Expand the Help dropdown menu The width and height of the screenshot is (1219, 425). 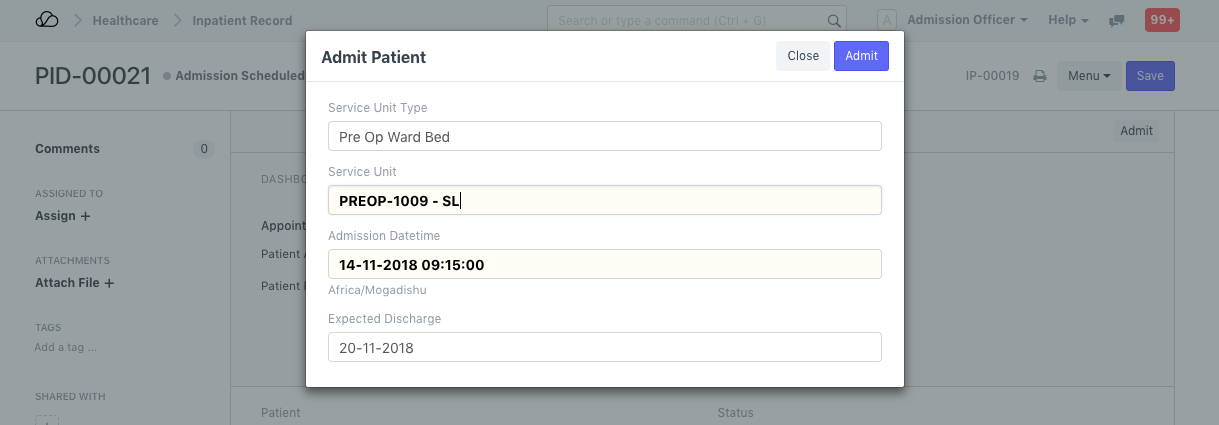click(1068, 20)
